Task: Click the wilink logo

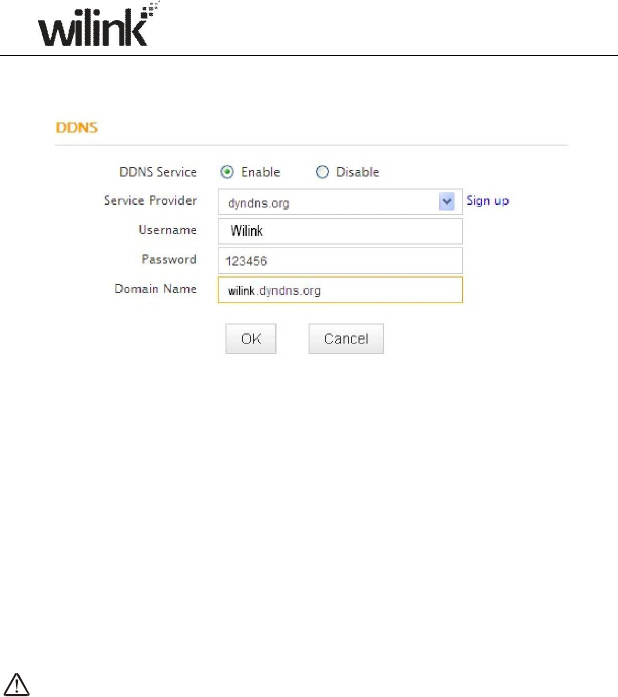Action: [98, 24]
